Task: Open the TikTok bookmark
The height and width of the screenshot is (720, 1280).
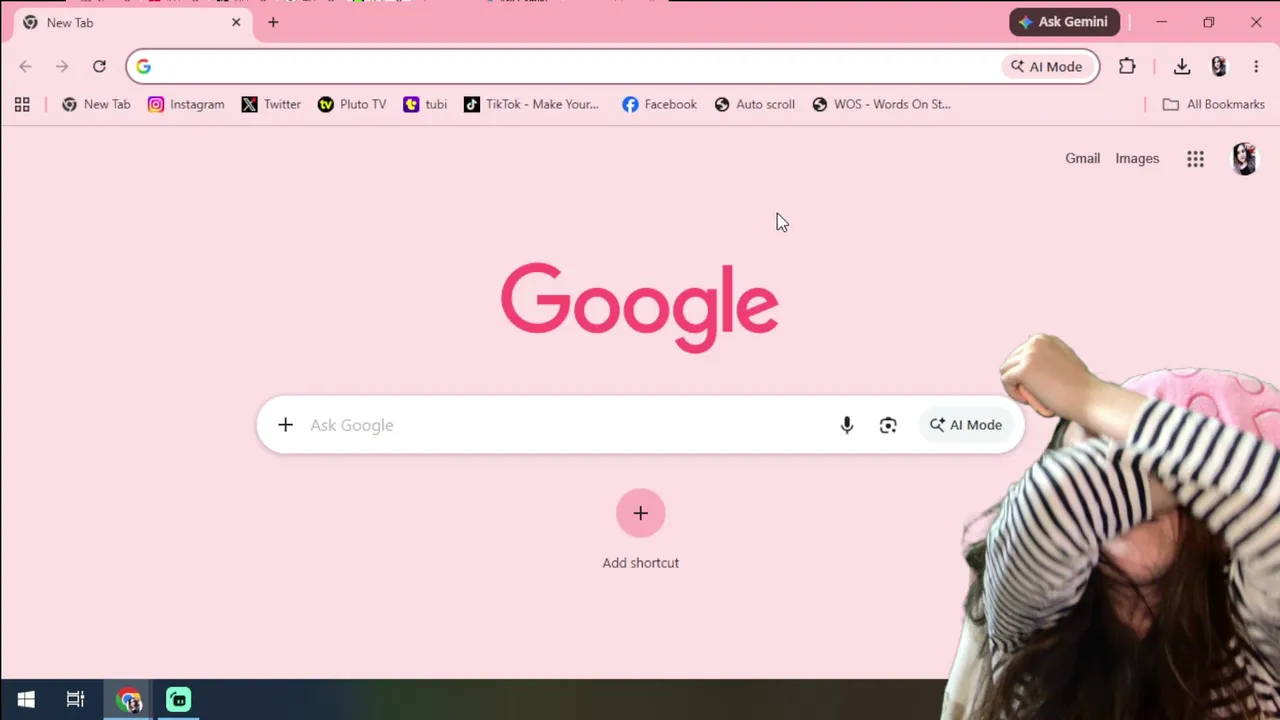Action: [531, 104]
